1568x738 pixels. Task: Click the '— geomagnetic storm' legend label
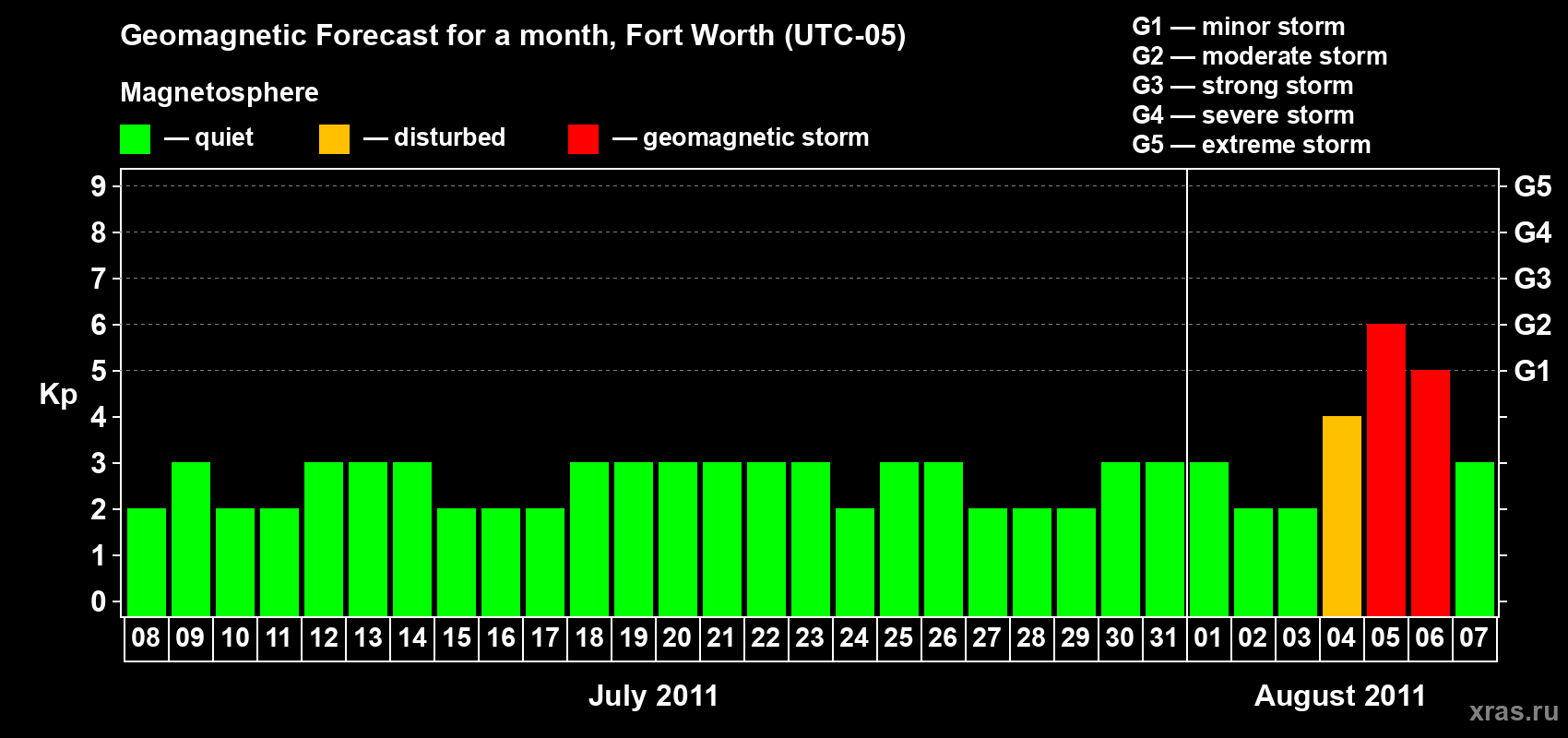(742, 137)
